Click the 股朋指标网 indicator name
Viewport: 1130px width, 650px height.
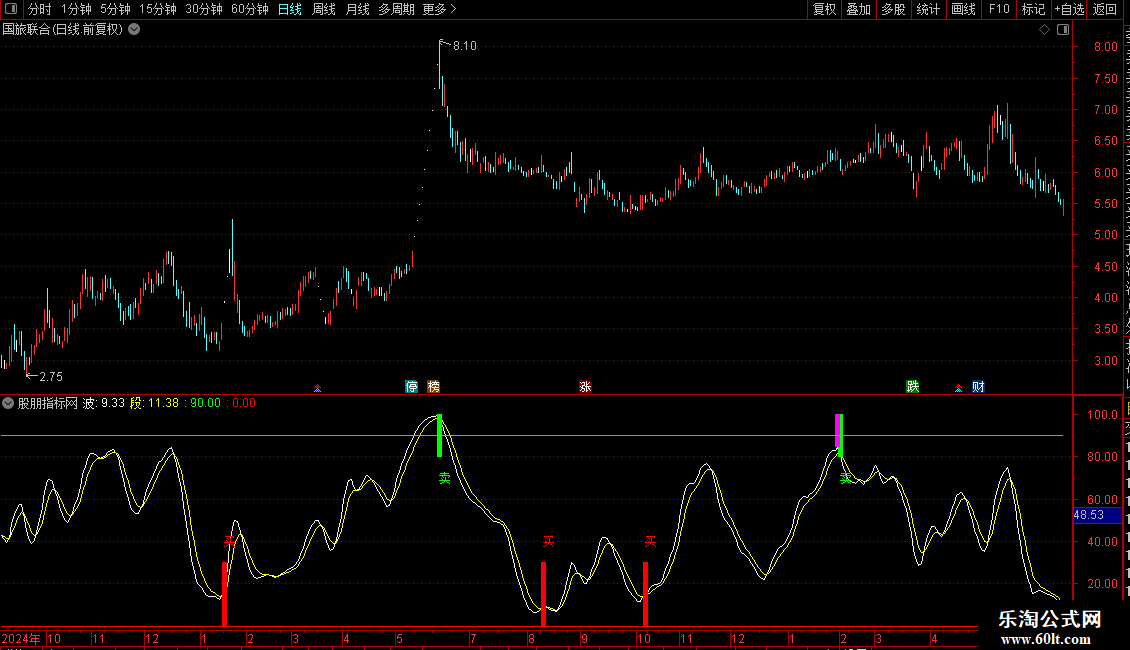point(48,403)
